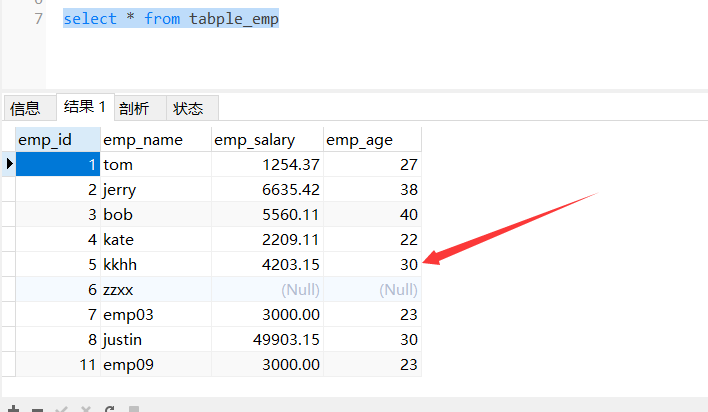
Task: Switch to the 状态 tab
Action: coord(188,108)
